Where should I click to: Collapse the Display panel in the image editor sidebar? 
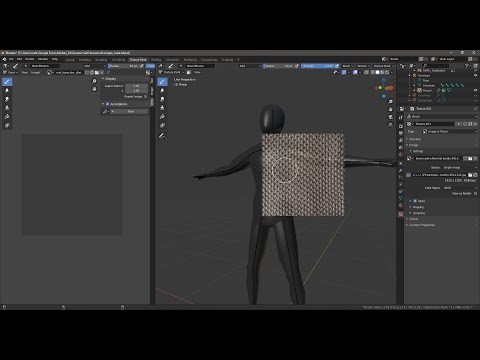pyautogui.click(x=110, y=79)
